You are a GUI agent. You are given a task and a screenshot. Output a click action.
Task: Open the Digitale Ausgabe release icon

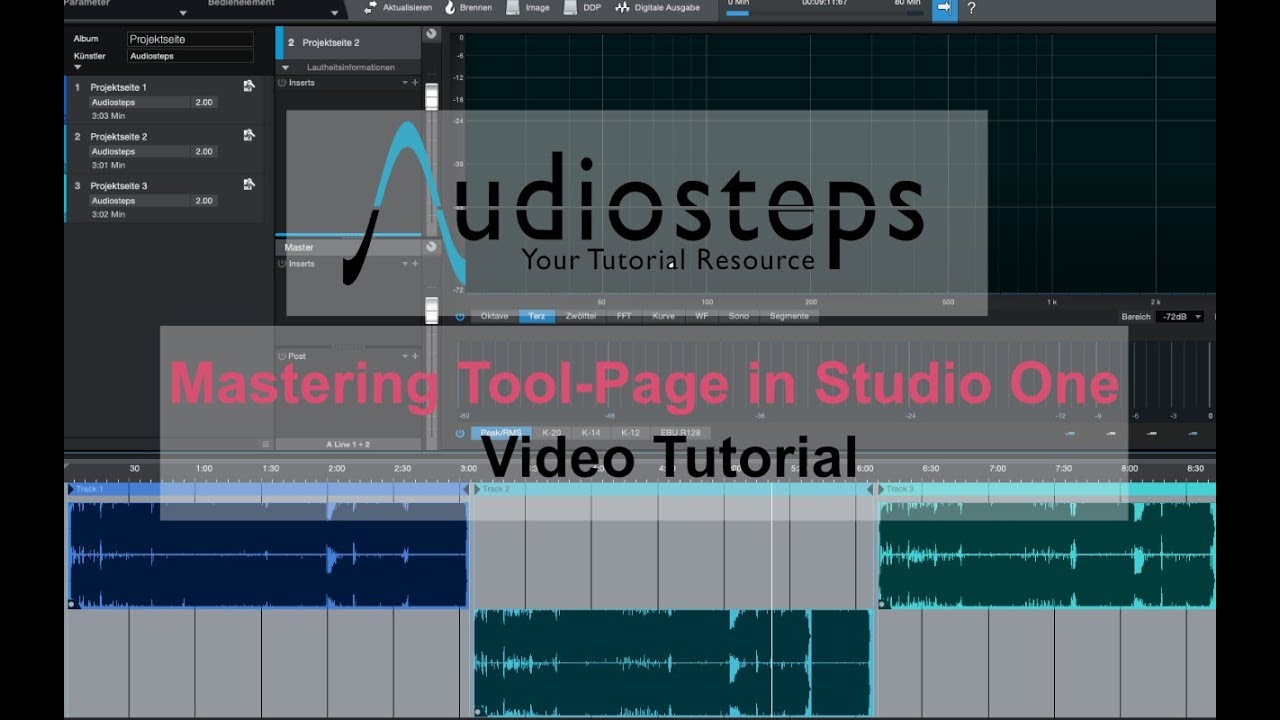pos(623,8)
